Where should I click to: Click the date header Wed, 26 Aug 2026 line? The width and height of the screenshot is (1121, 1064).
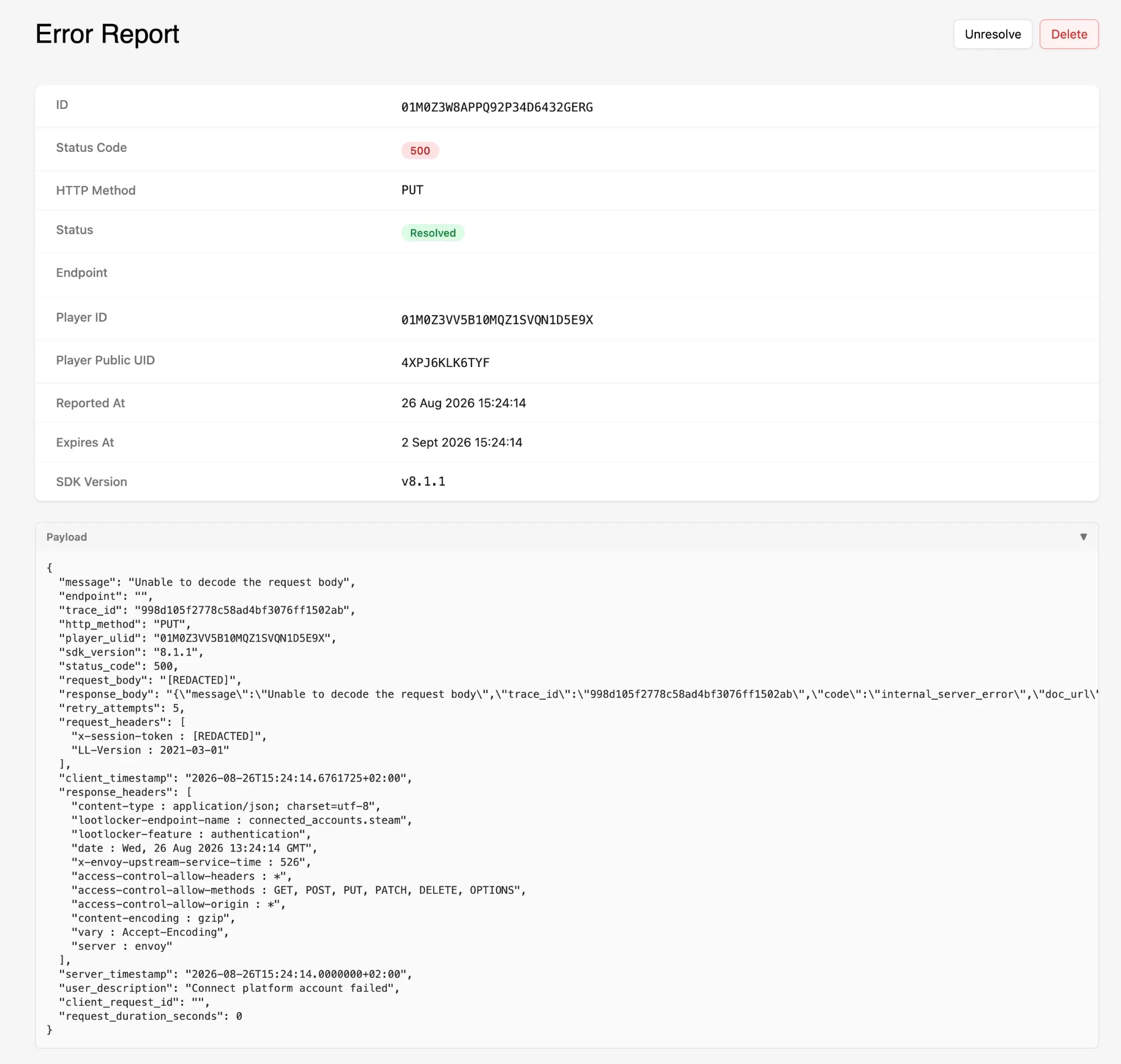(194, 848)
